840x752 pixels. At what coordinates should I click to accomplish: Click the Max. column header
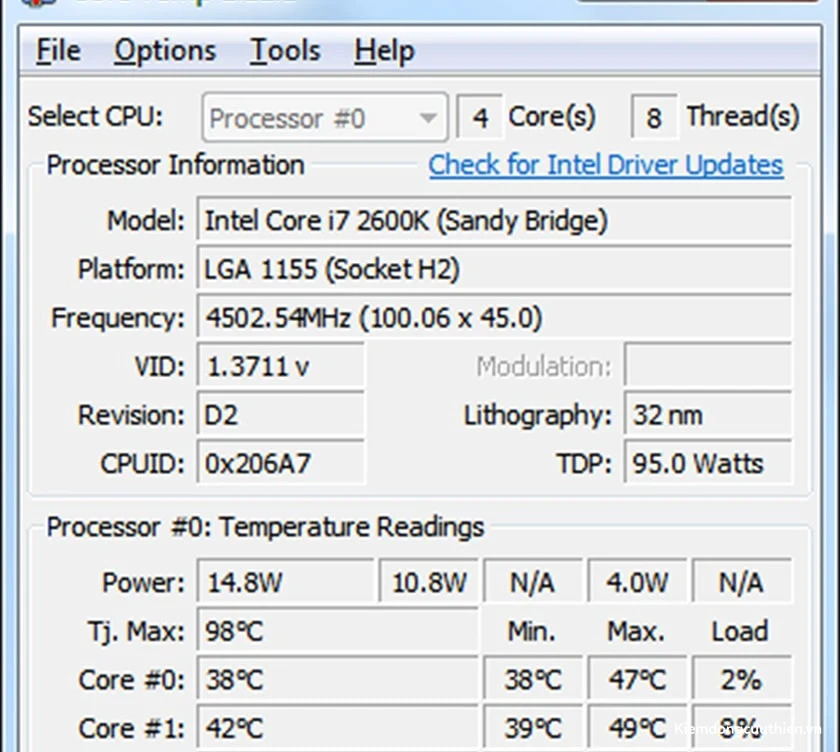click(636, 631)
